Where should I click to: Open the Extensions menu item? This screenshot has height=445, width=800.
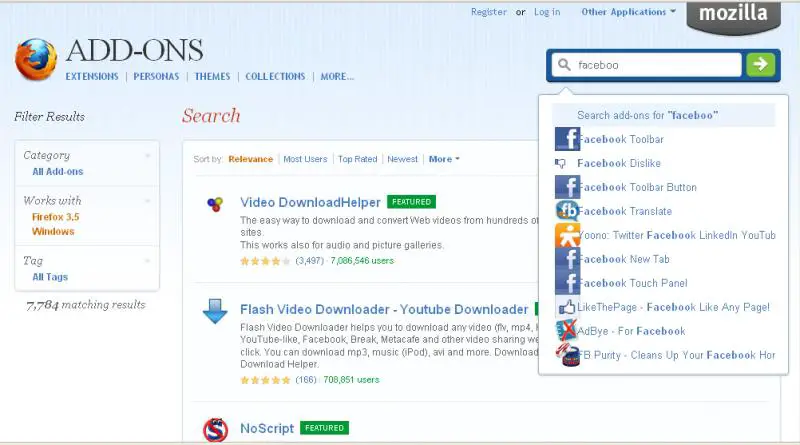point(92,77)
